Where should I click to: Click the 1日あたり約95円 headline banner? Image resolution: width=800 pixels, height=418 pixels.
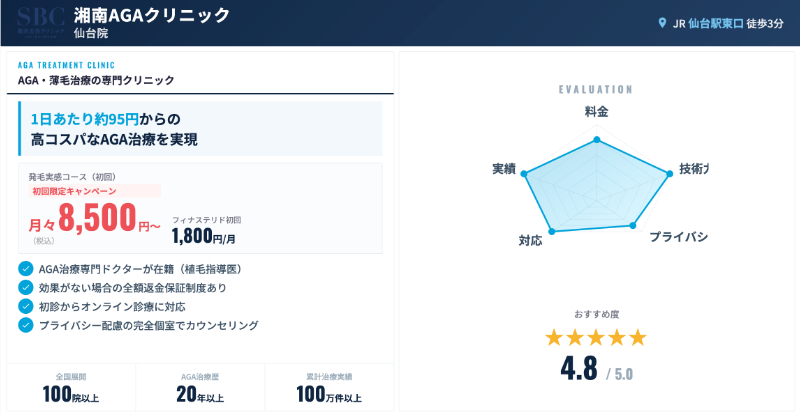click(200, 129)
